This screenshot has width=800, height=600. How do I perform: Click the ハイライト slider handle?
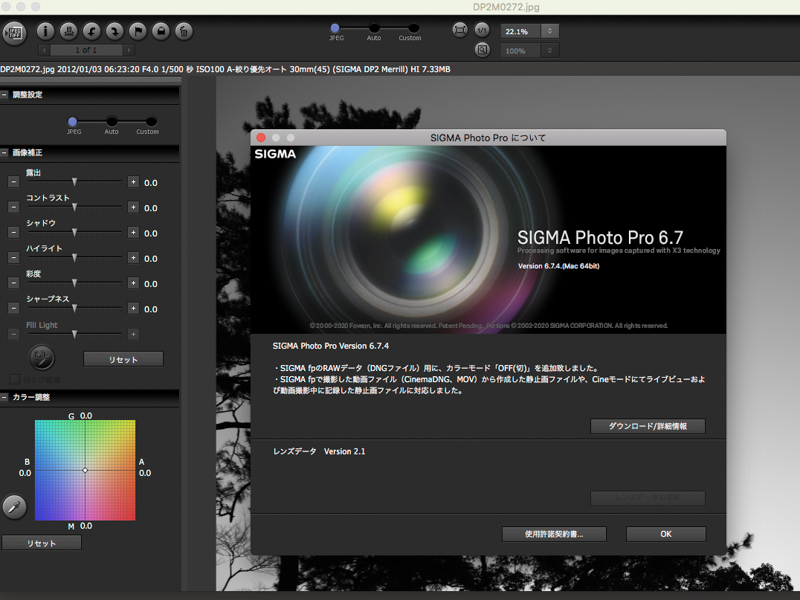pos(74,258)
